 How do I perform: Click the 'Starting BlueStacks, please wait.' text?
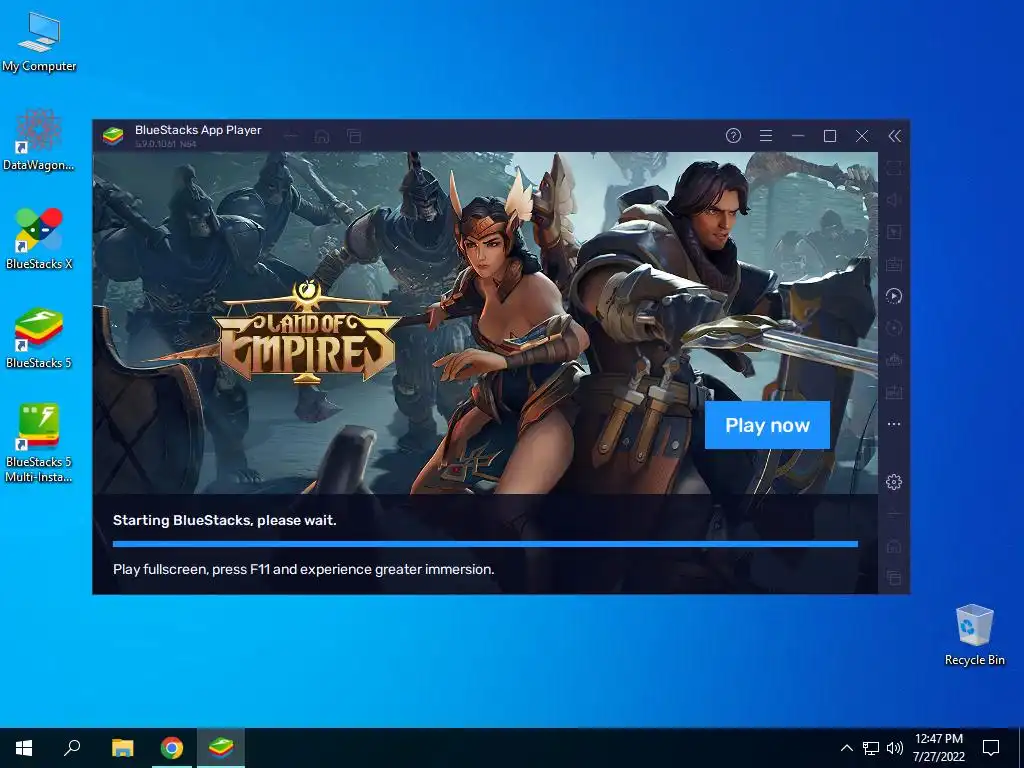pyautogui.click(x=225, y=520)
